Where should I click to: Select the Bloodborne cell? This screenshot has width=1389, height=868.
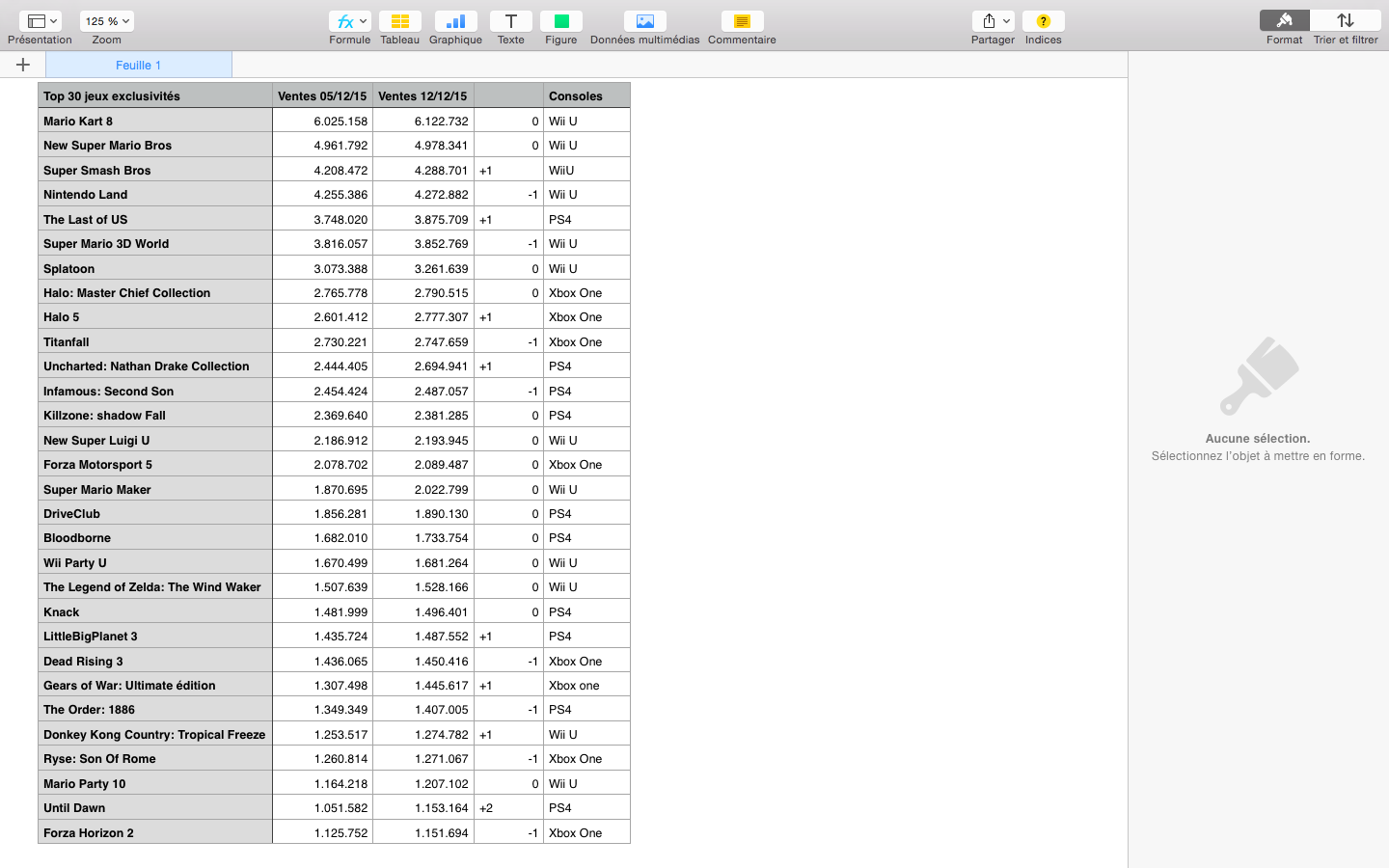155,537
